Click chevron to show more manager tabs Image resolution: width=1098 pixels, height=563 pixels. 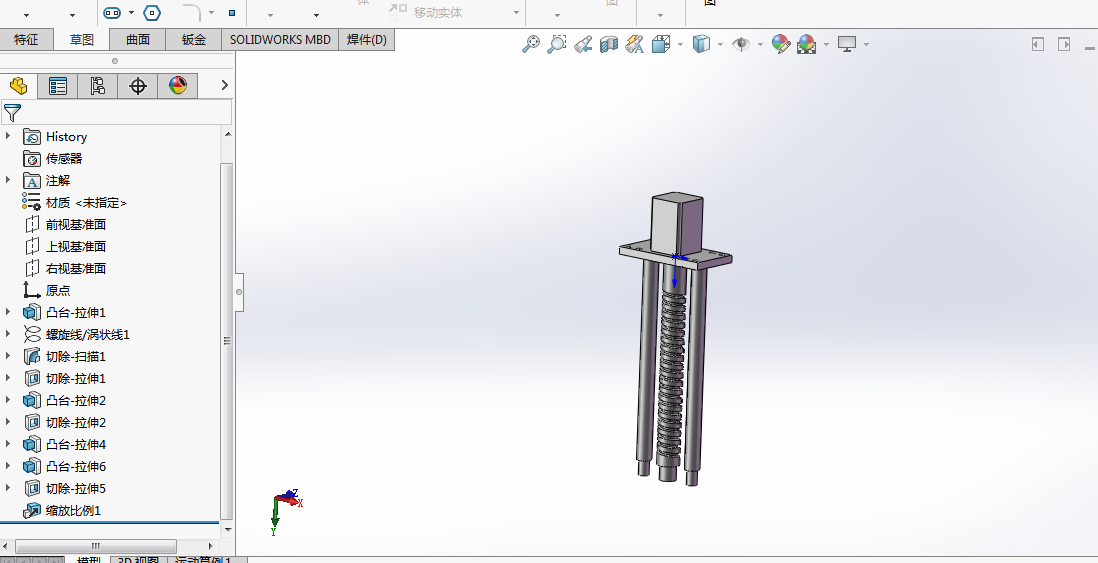coord(224,85)
